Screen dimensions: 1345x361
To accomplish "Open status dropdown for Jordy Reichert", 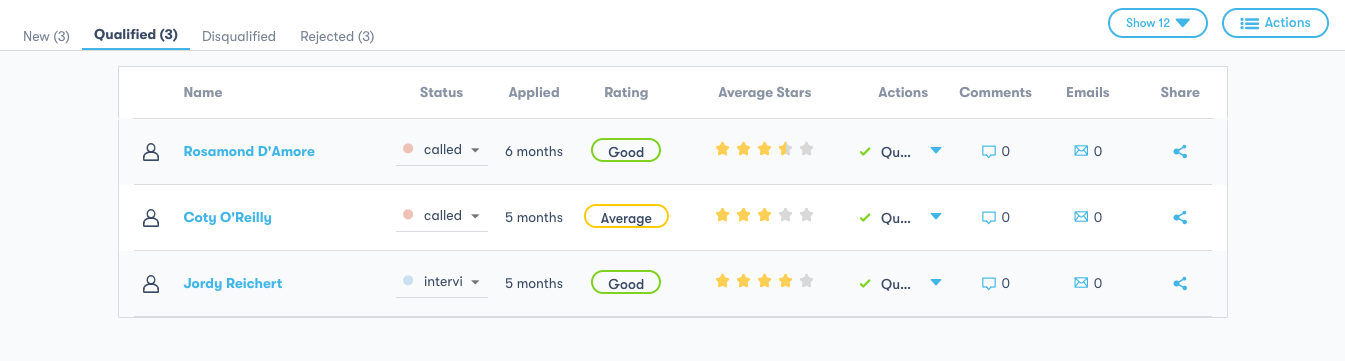I will pos(442,282).
